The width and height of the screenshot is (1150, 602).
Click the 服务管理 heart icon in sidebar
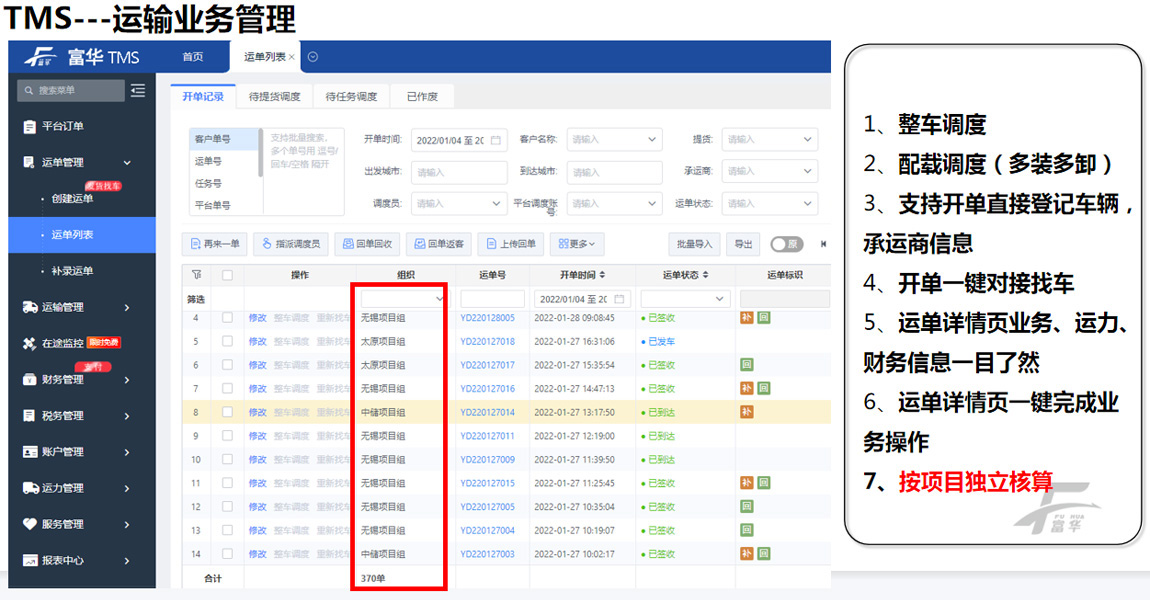[29, 524]
